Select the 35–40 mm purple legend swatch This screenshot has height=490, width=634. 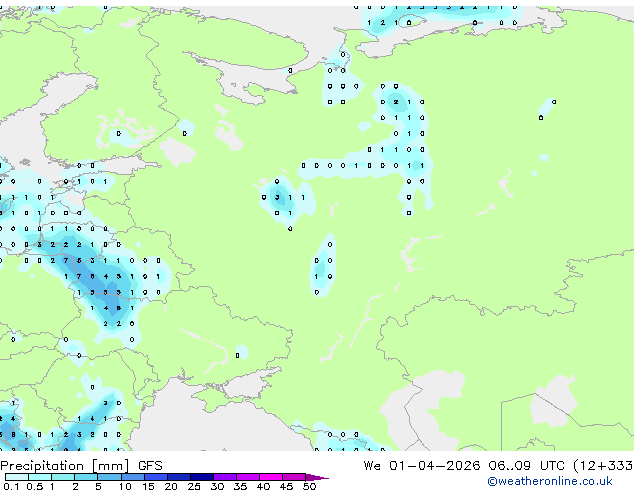click(x=247, y=477)
